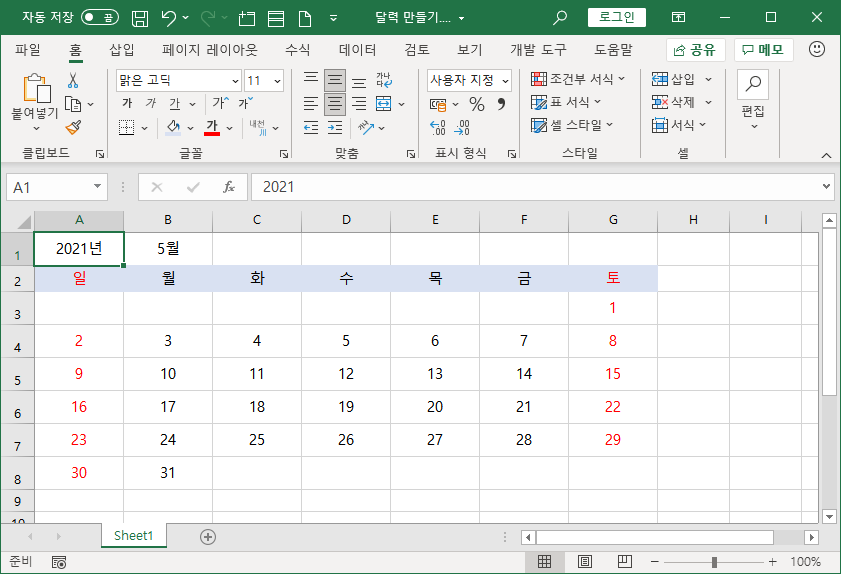Click the Wrap Text icon
Screen dimensions: 841x574
click(x=384, y=80)
